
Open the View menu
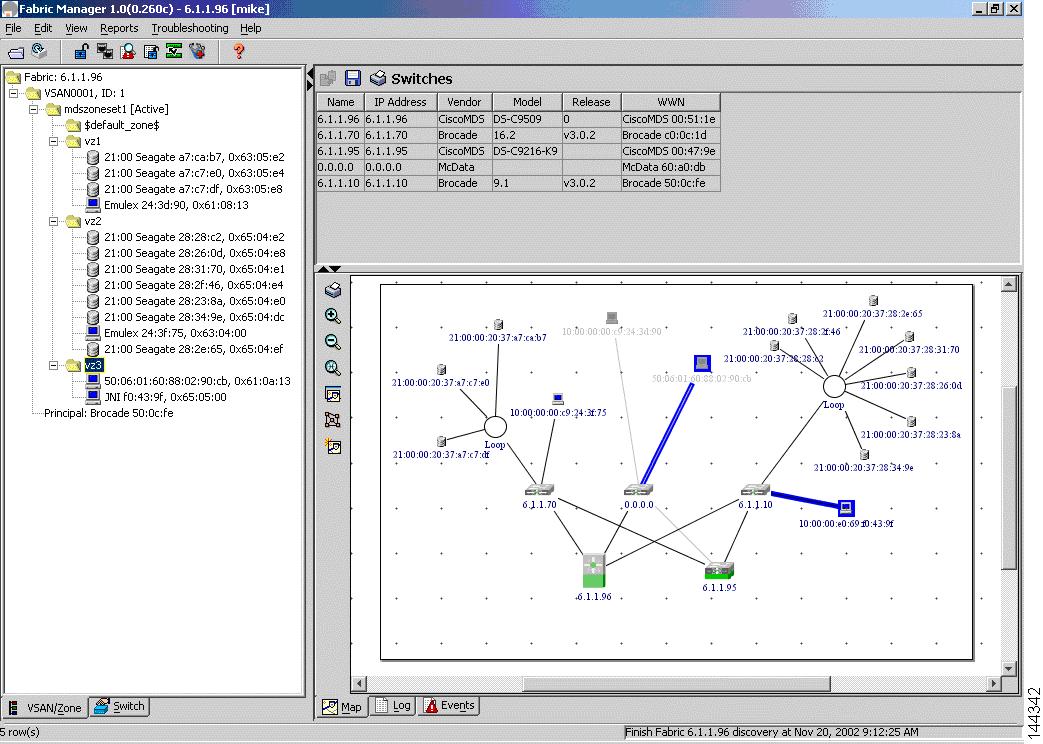[x=76, y=28]
